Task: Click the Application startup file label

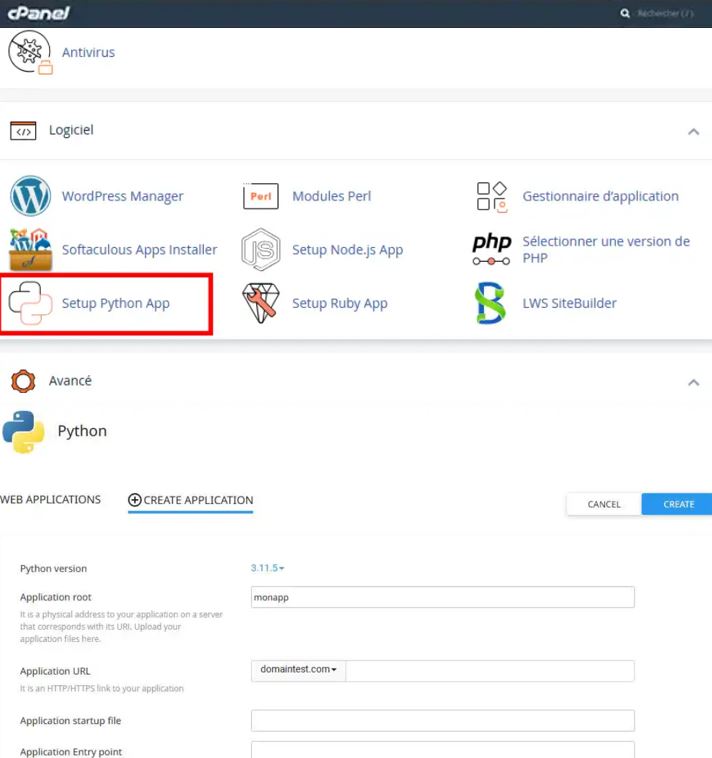Action: [x=71, y=720]
